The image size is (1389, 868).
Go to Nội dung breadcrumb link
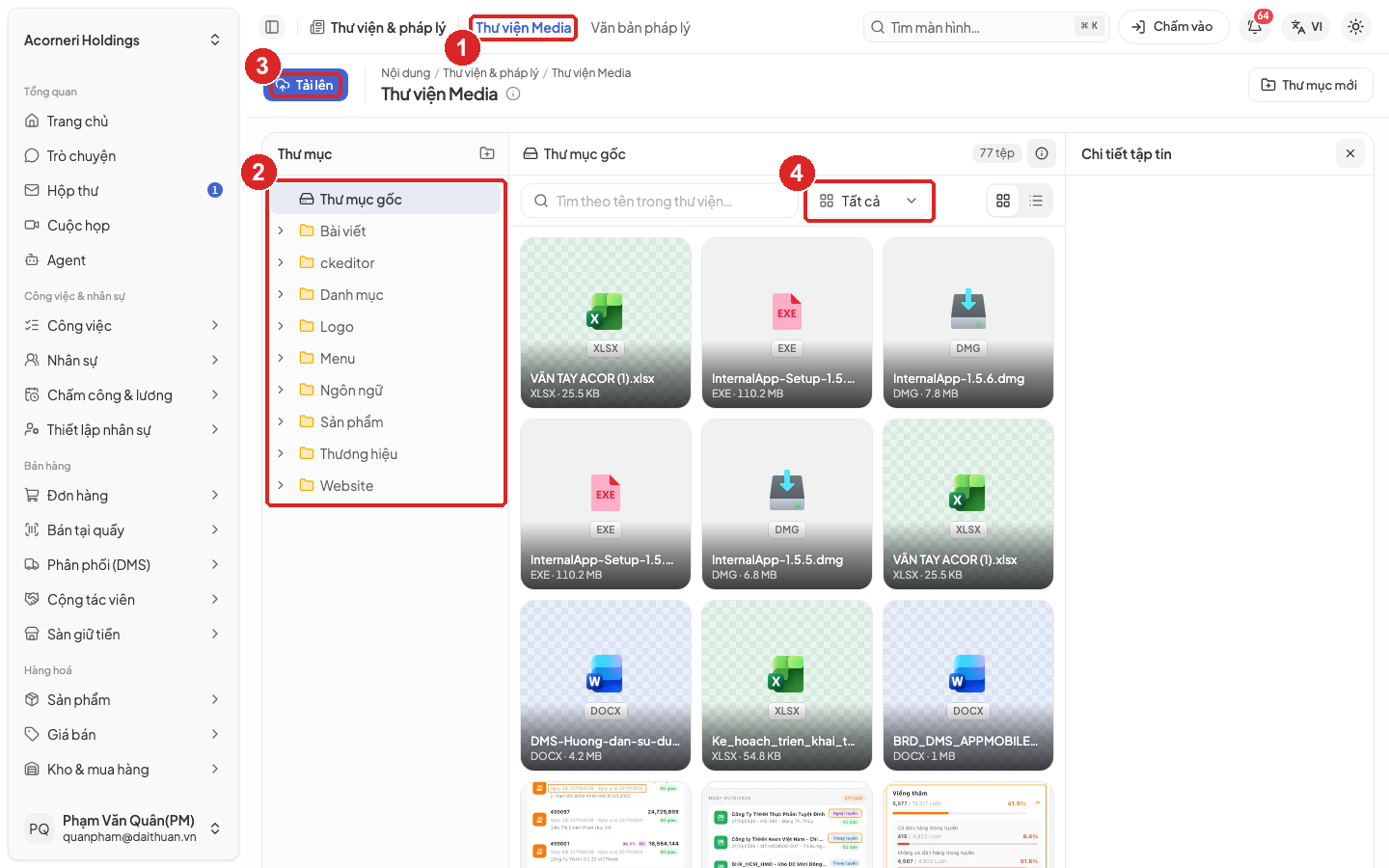pos(405,72)
